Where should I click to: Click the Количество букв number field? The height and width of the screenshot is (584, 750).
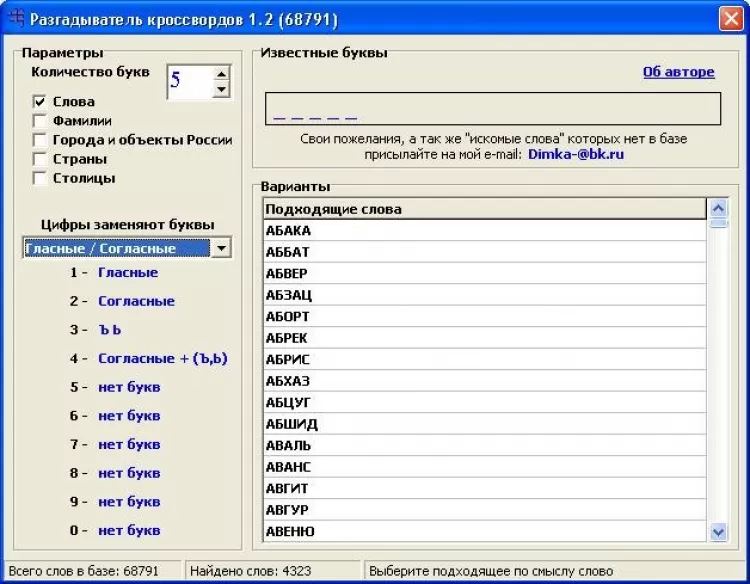pos(189,81)
